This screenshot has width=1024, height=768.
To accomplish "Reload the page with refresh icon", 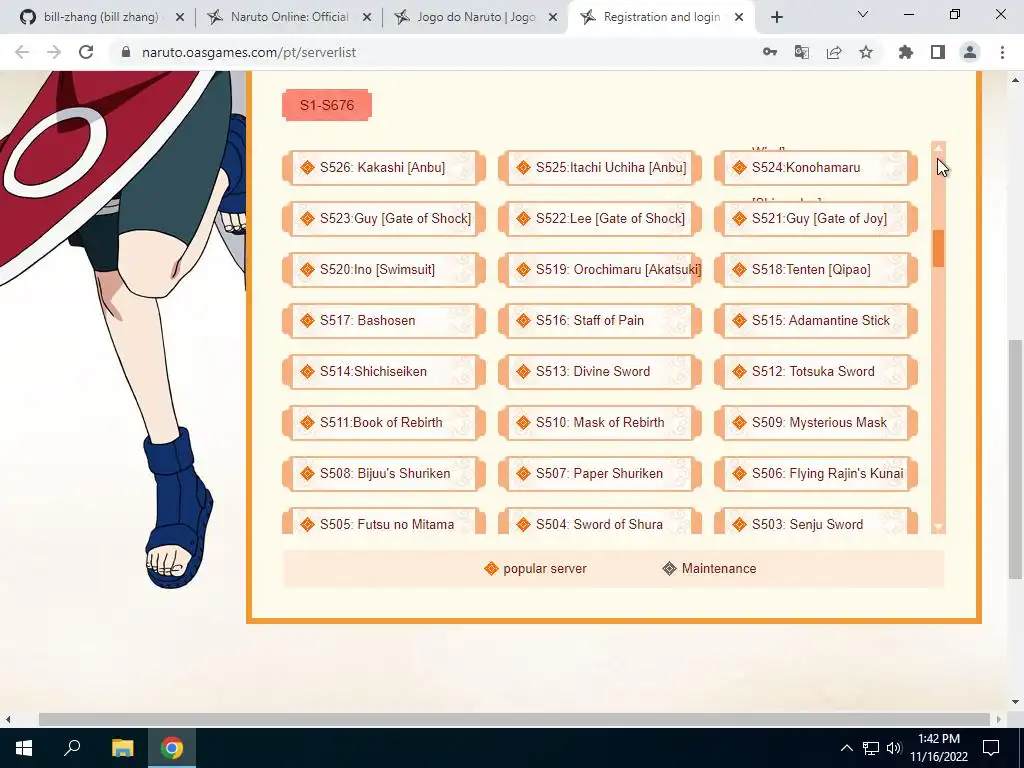I will [x=86, y=52].
